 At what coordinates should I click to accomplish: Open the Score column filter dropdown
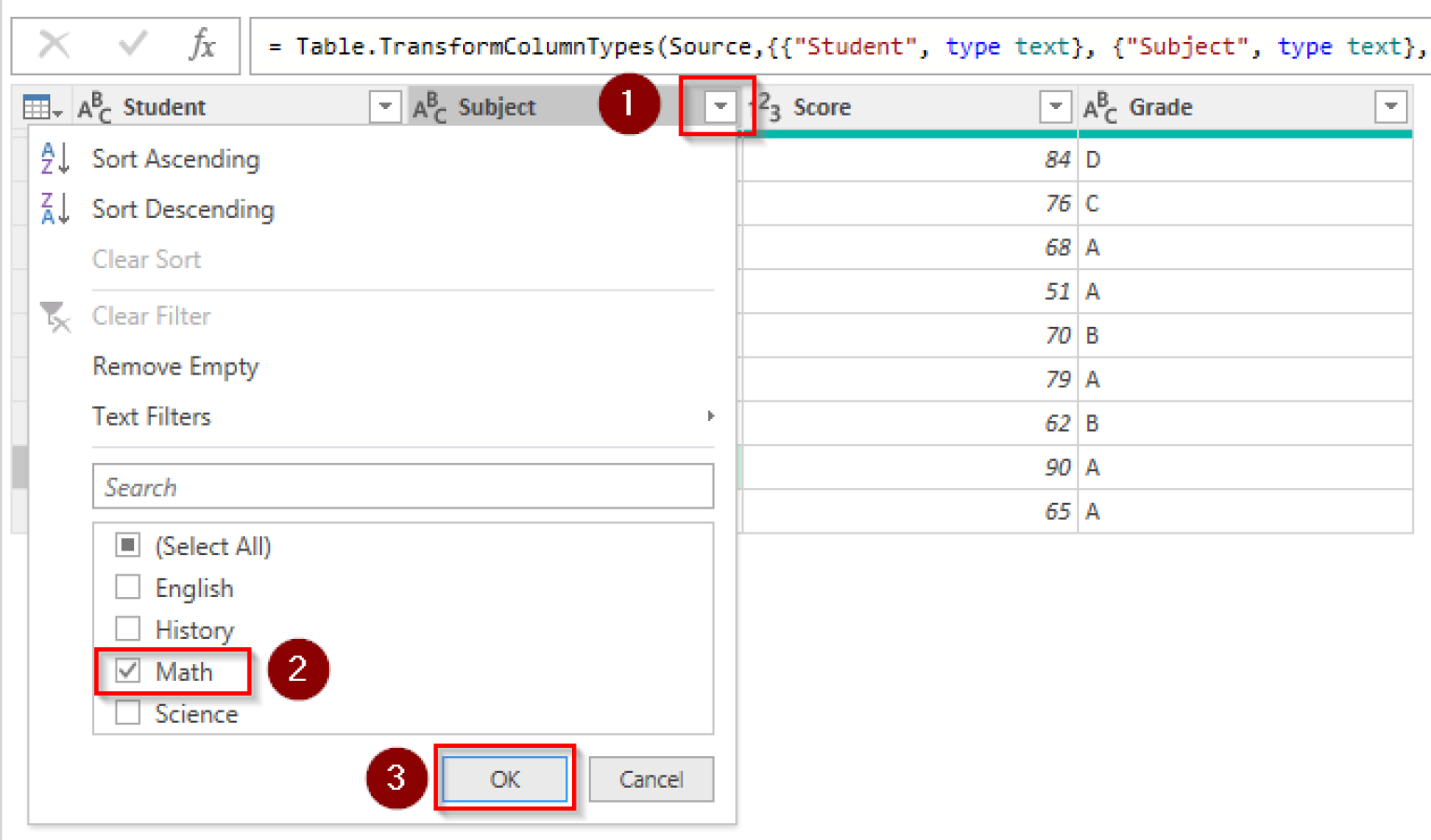(1055, 106)
